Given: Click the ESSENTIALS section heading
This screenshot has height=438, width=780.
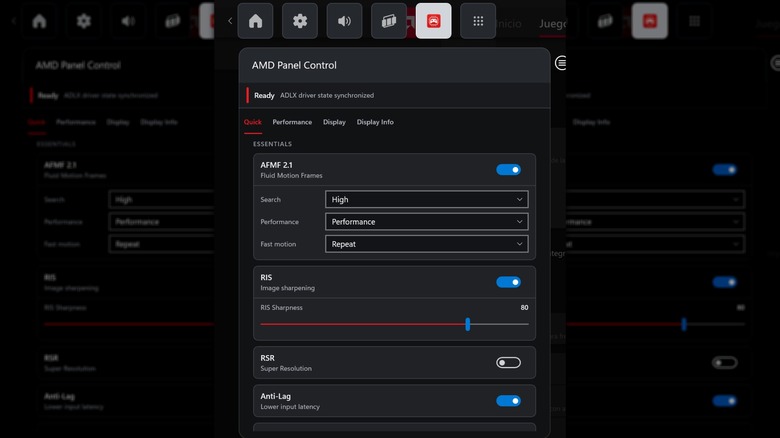Looking at the screenshot, I should point(273,144).
